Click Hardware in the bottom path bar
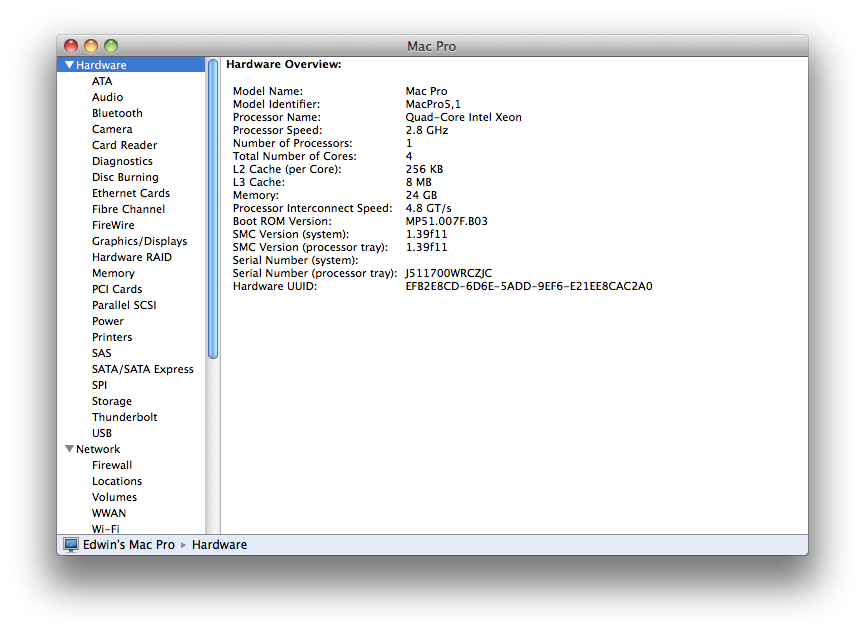 pos(220,545)
